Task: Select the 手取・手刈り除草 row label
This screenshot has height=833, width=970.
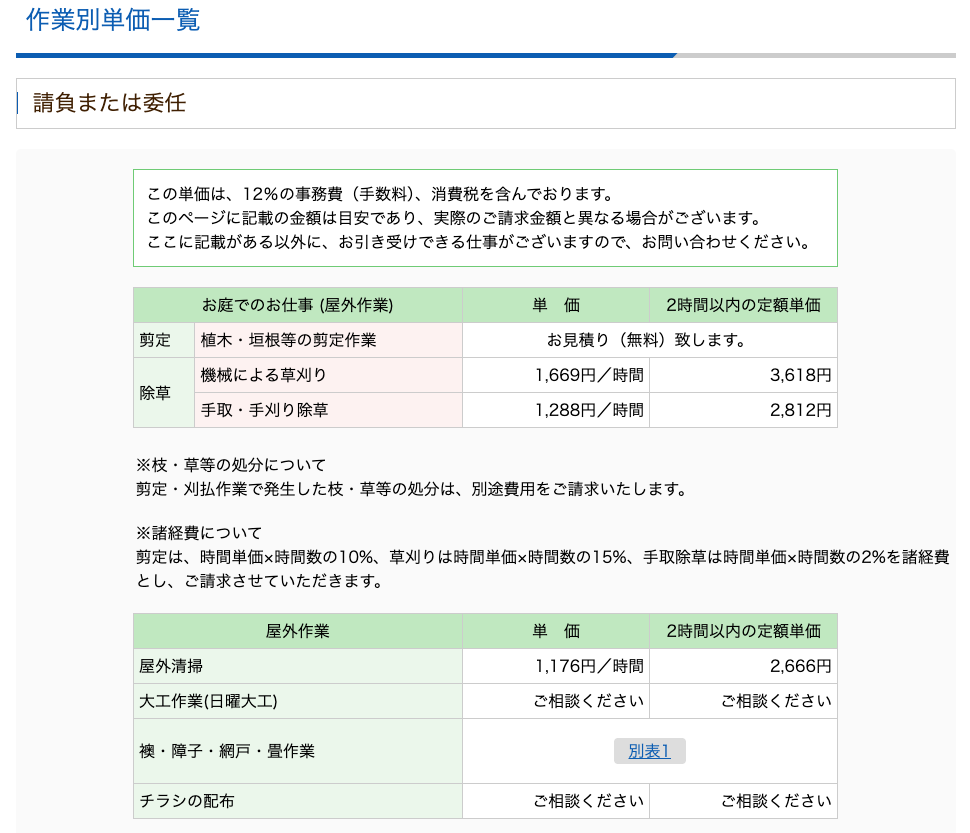Action: point(265,410)
